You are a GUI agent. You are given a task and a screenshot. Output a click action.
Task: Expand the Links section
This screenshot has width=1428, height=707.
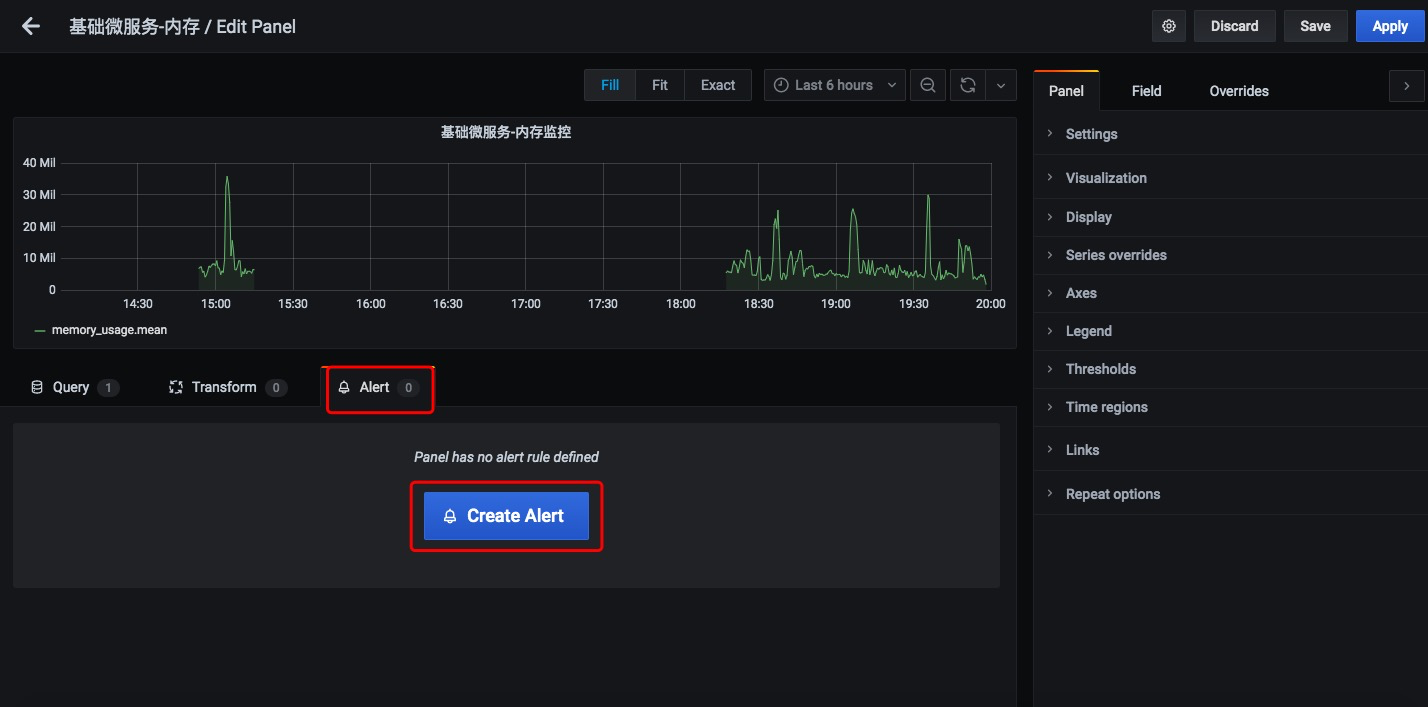tap(1231, 450)
